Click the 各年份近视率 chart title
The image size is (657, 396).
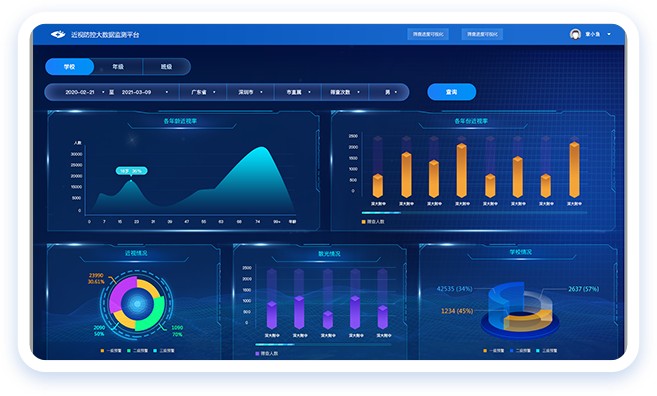tap(471, 121)
